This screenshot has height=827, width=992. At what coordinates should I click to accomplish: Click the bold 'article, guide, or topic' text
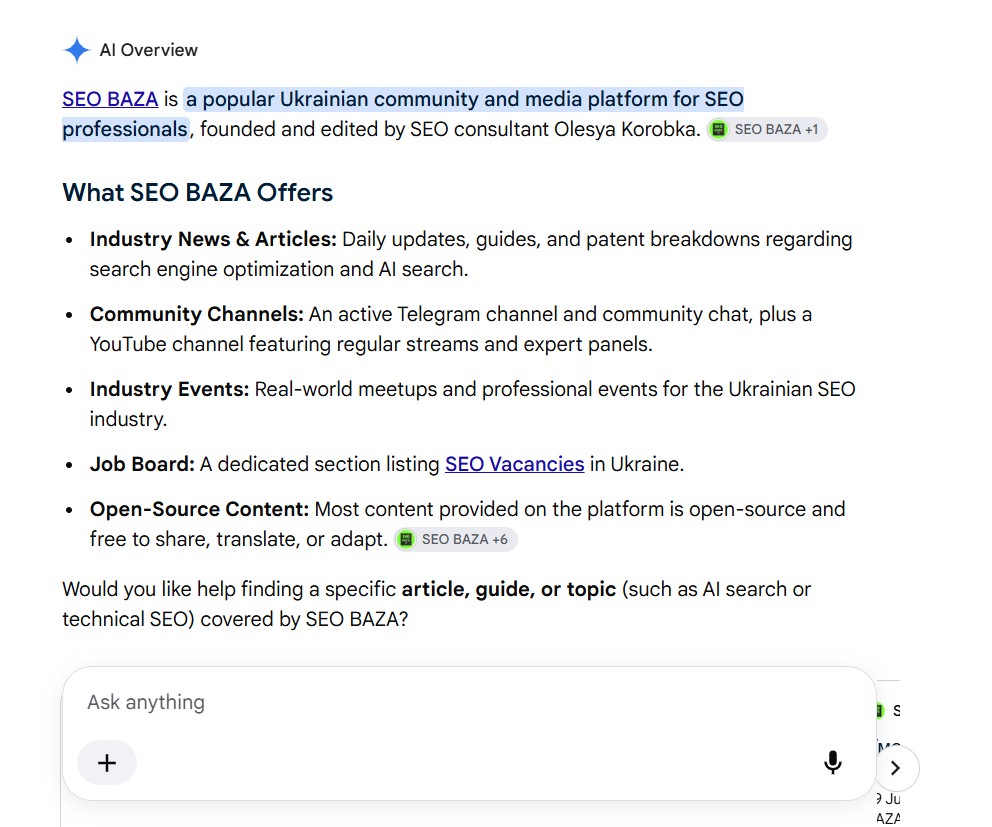[x=509, y=590]
